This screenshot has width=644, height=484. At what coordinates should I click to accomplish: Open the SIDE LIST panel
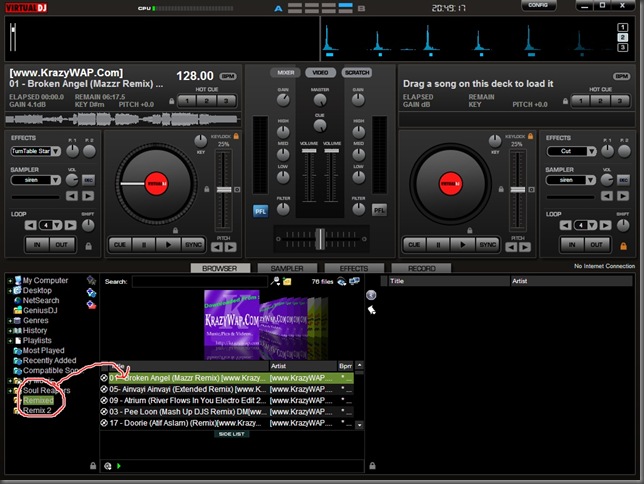tap(232, 434)
